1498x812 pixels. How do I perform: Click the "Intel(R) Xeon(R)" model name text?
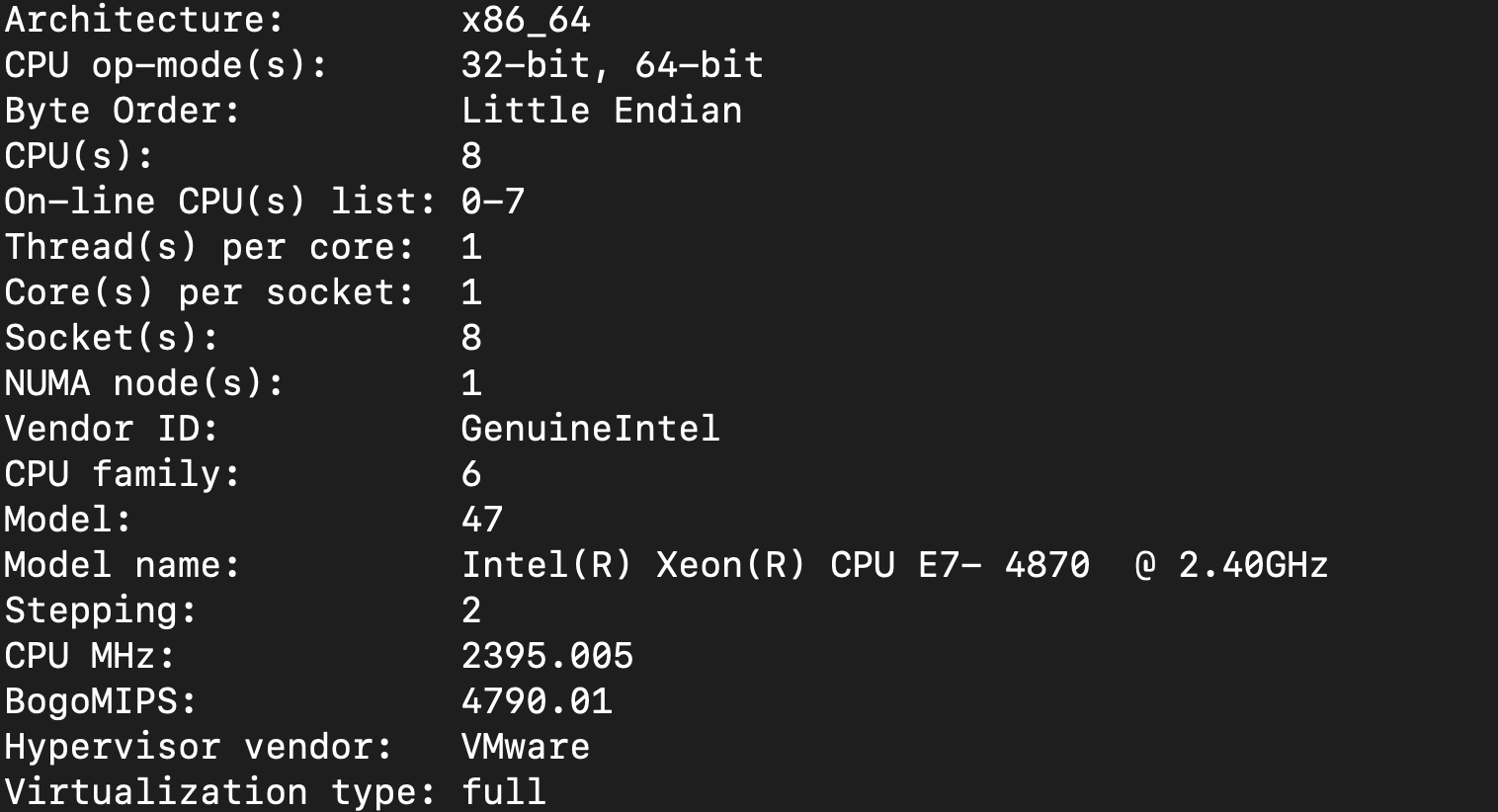click(x=633, y=565)
